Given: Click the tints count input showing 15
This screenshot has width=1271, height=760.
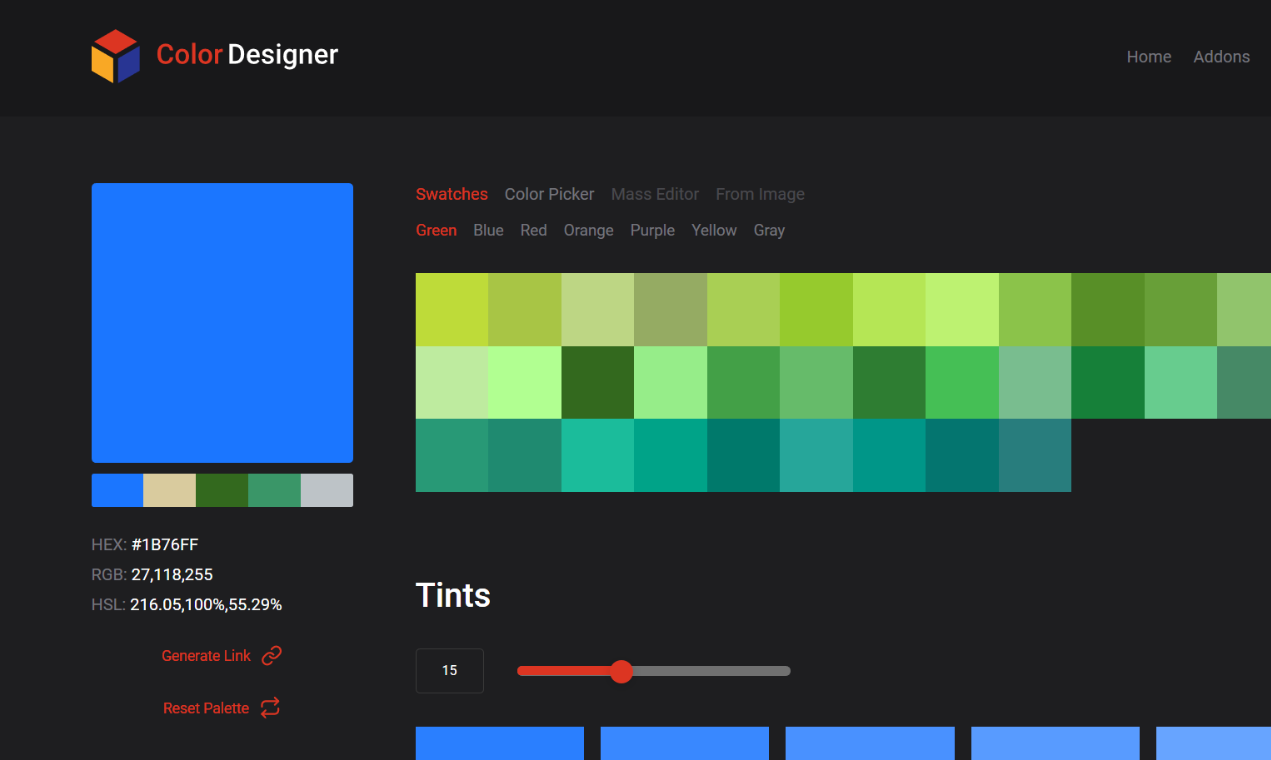Looking at the screenshot, I should coord(449,670).
